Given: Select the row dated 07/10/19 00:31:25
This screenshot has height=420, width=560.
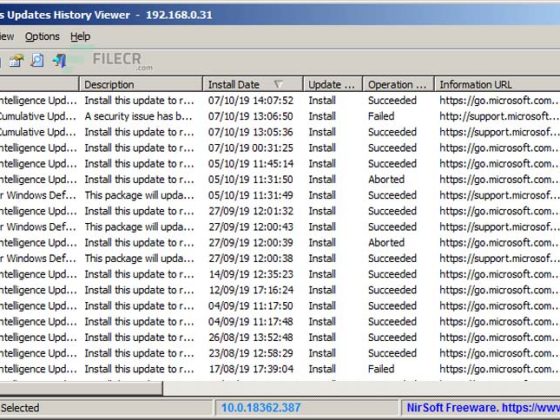Looking at the screenshot, I should coord(280,148).
